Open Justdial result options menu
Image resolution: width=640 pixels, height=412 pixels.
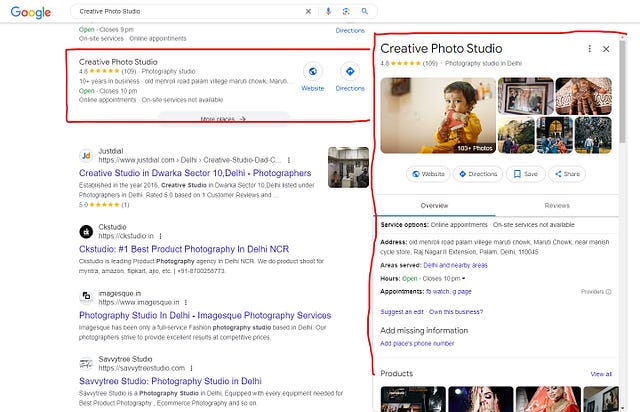coord(289,160)
